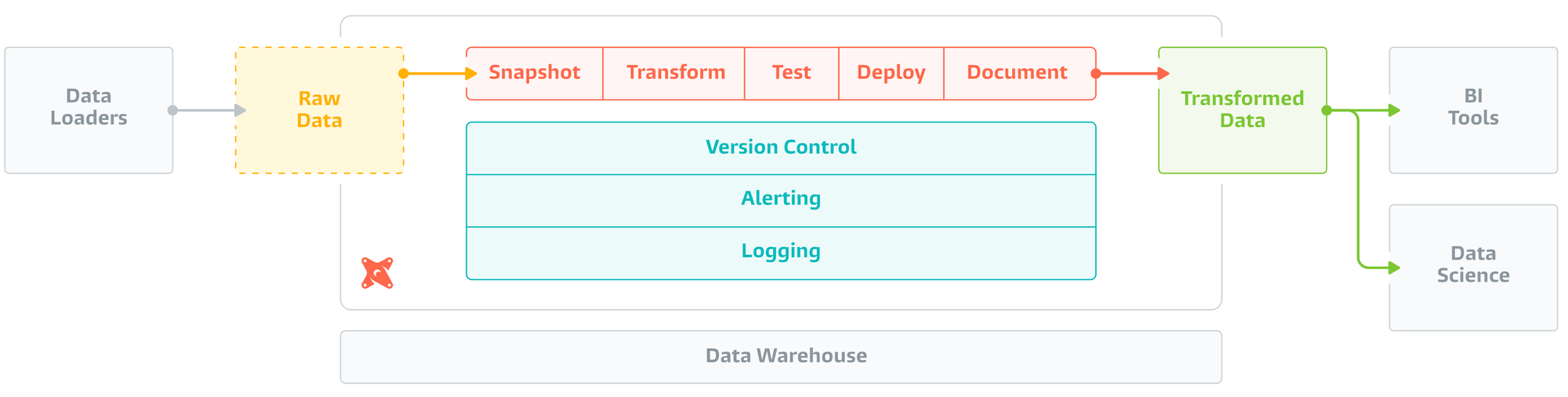1568x397 pixels.
Task: Click the orange dbt logo icon
Action: pyautogui.click(x=377, y=273)
